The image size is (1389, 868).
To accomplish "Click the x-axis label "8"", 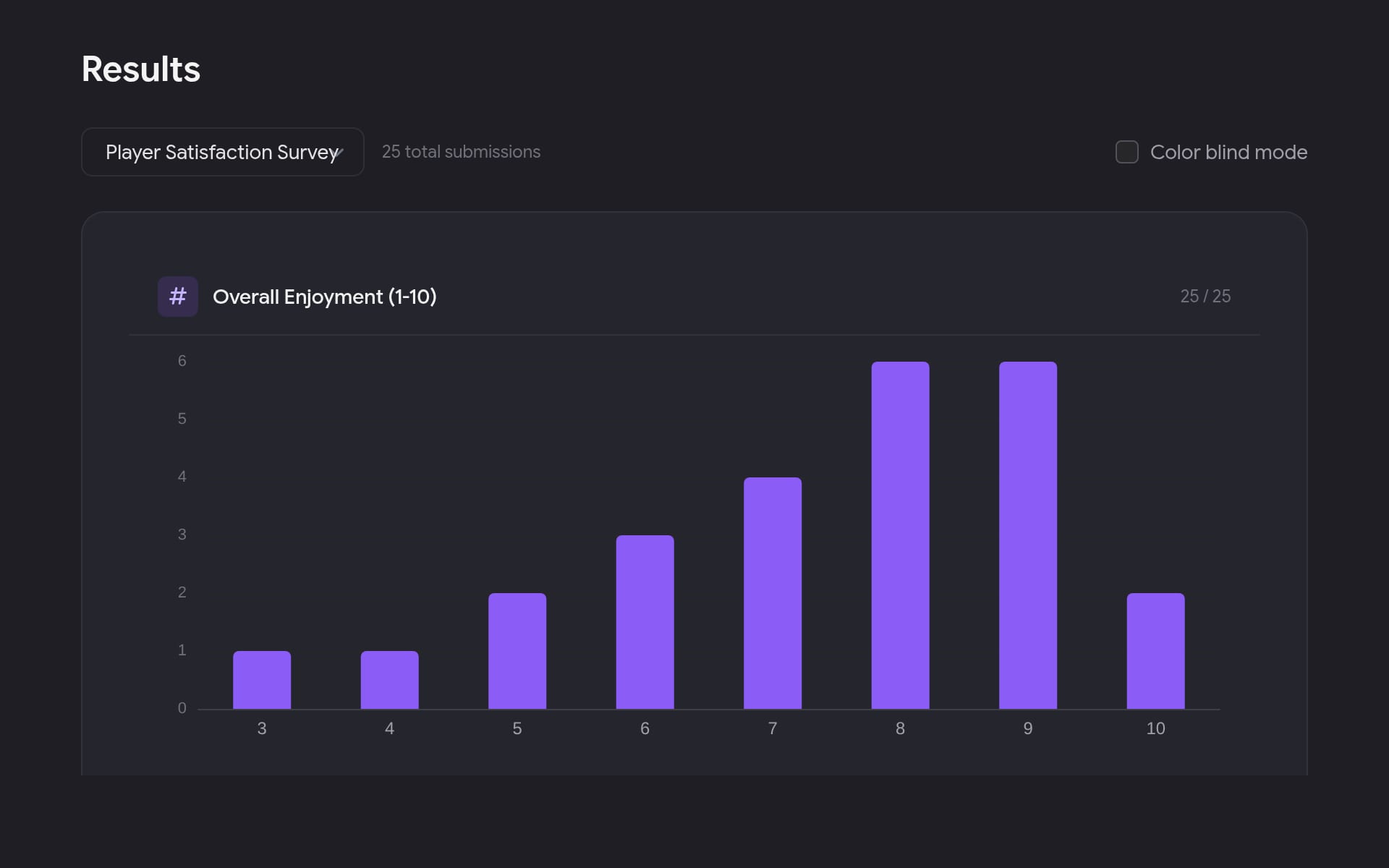I will tap(900, 728).
